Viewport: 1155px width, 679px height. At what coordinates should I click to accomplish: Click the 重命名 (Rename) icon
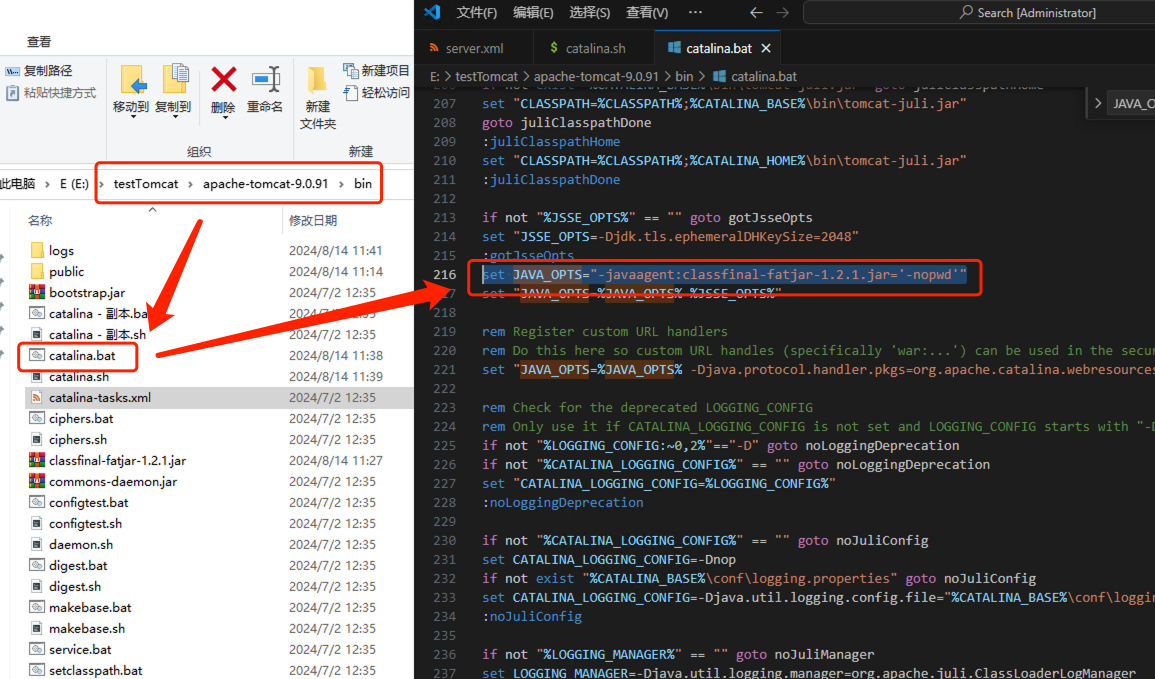pyautogui.click(x=266, y=79)
